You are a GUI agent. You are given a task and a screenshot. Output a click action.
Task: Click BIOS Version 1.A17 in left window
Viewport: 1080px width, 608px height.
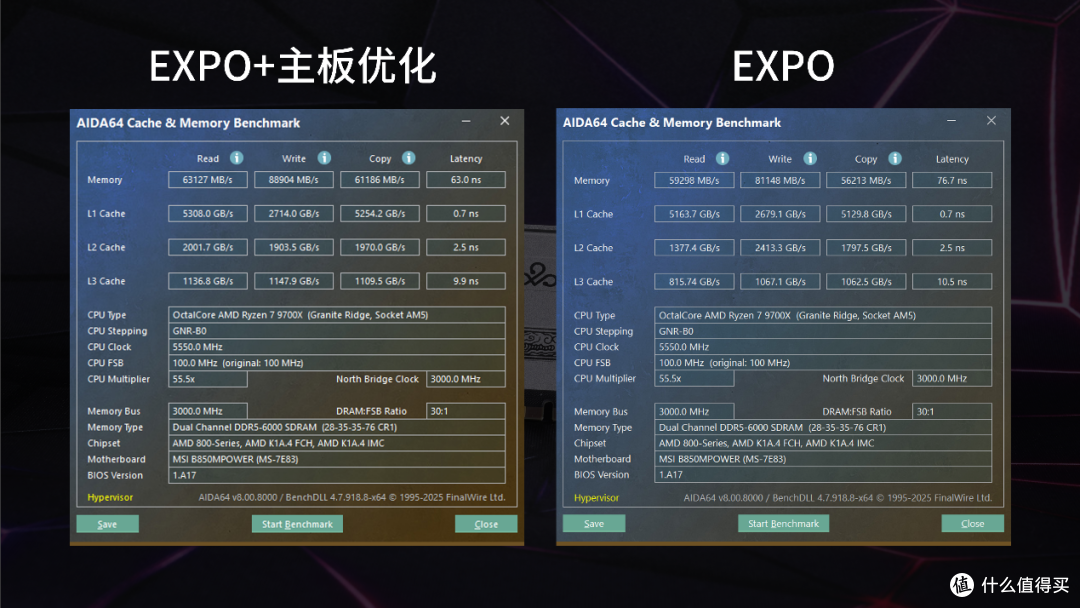[337, 475]
